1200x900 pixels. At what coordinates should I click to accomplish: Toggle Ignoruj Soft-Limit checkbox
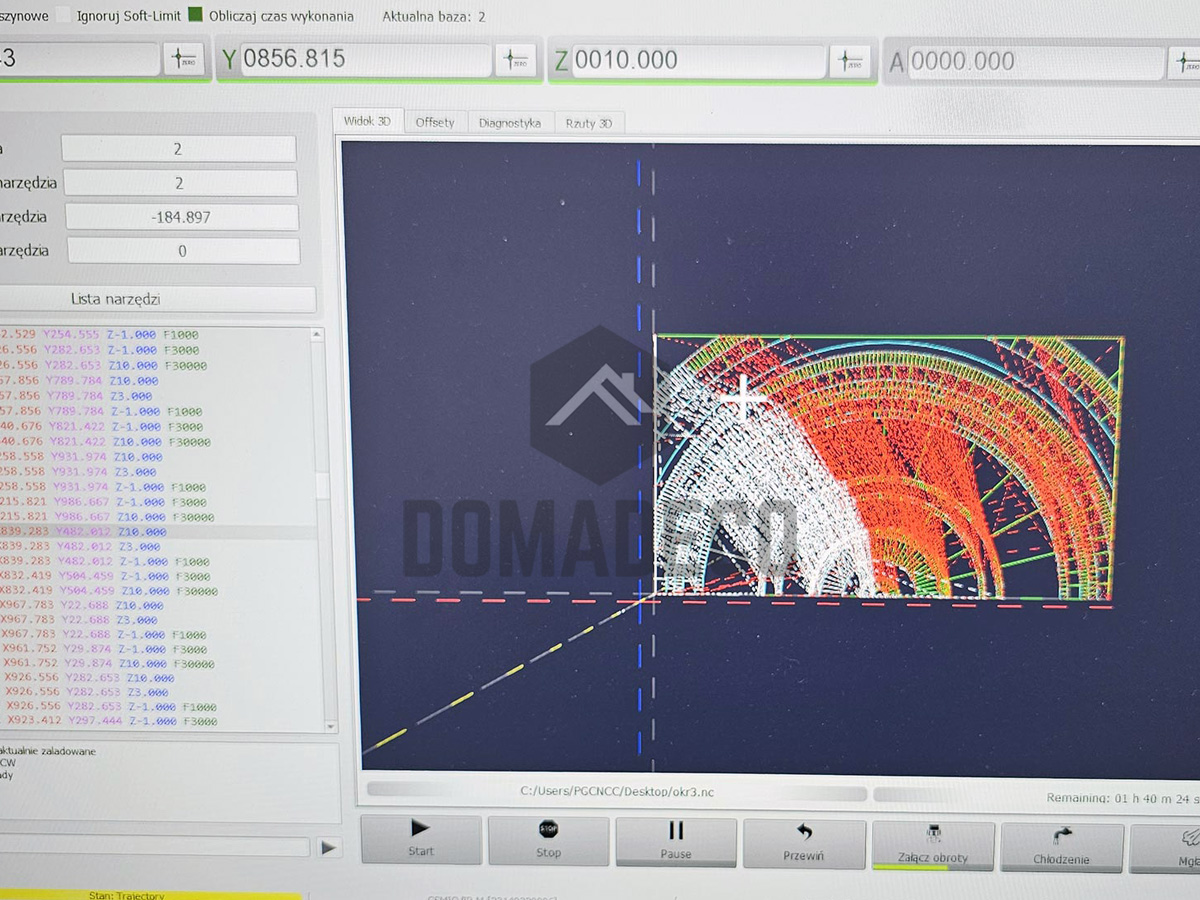pos(65,16)
